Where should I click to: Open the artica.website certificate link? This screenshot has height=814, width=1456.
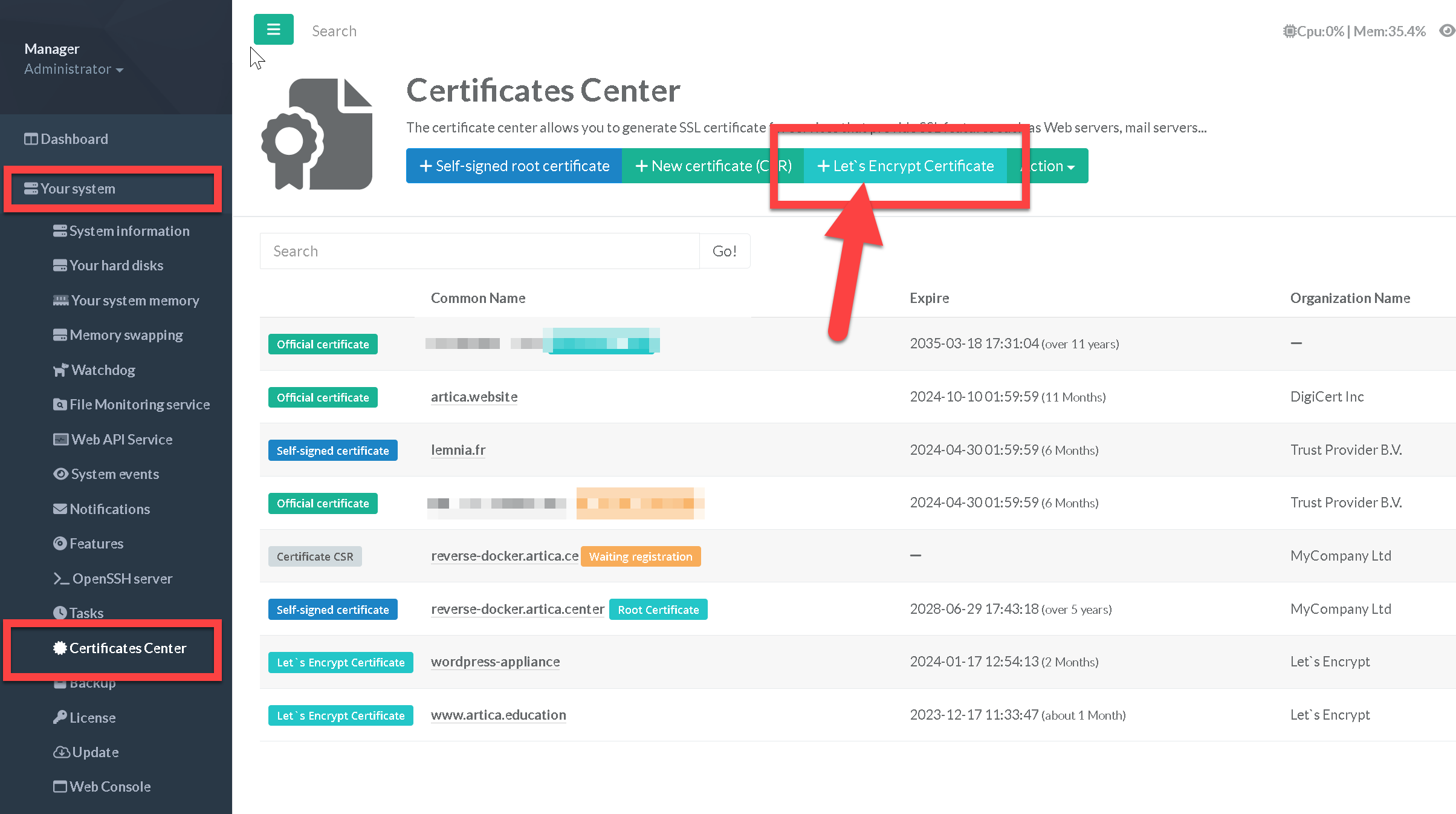[474, 397]
